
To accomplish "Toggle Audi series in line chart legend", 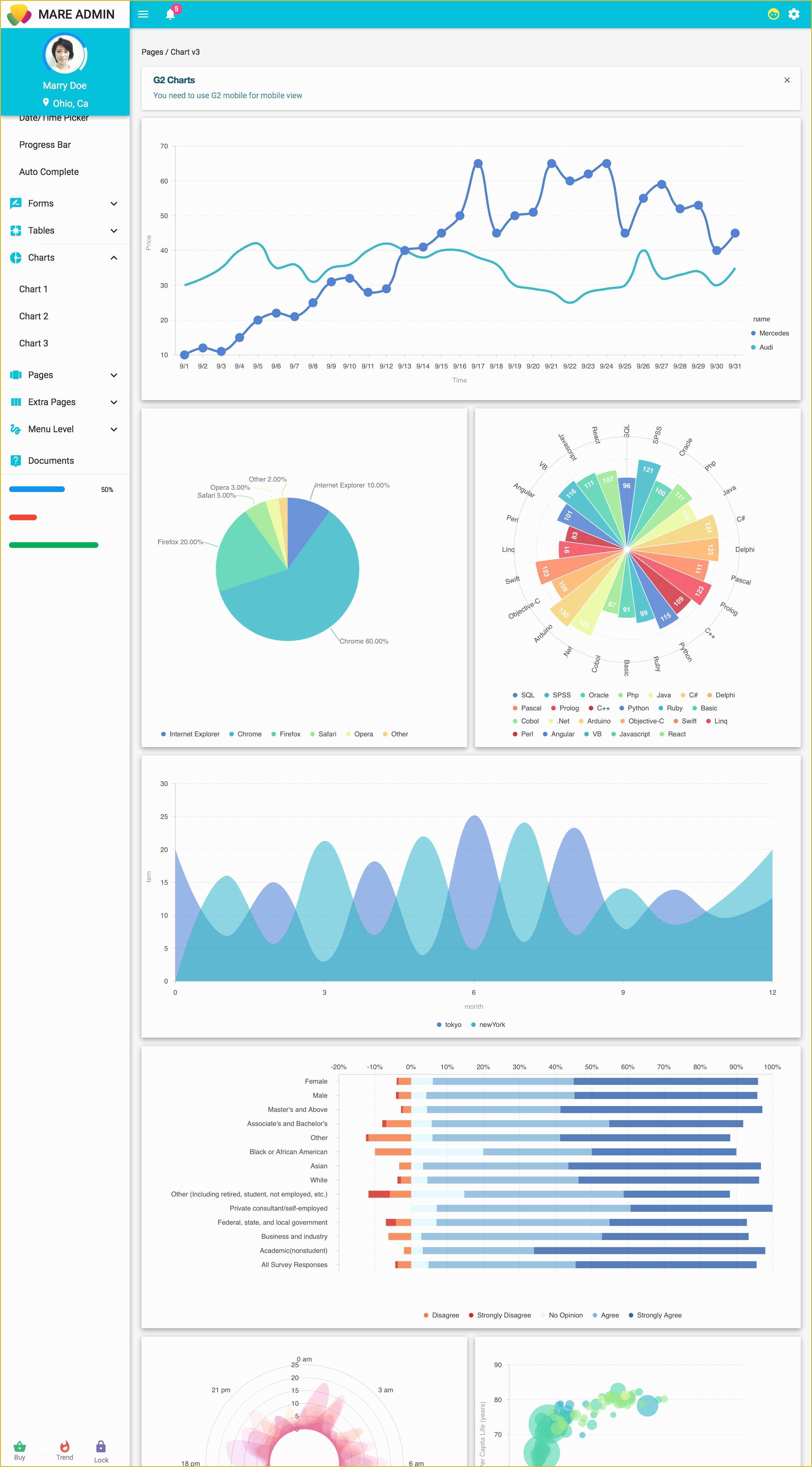I will pyautogui.click(x=762, y=347).
